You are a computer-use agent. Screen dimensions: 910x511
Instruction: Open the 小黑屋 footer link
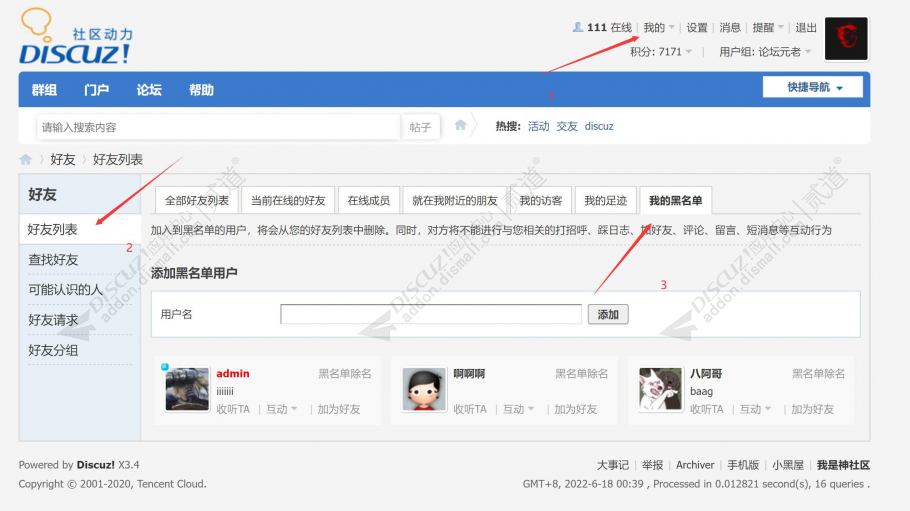click(x=788, y=465)
